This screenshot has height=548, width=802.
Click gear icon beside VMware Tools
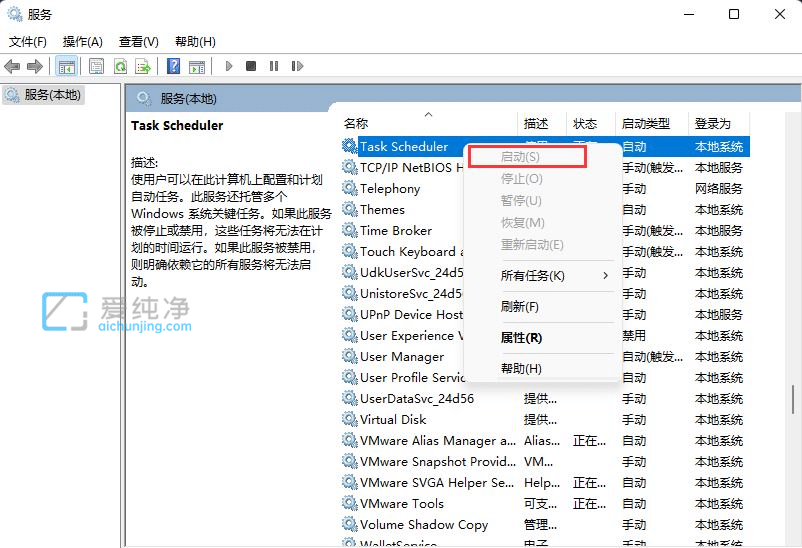point(350,503)
